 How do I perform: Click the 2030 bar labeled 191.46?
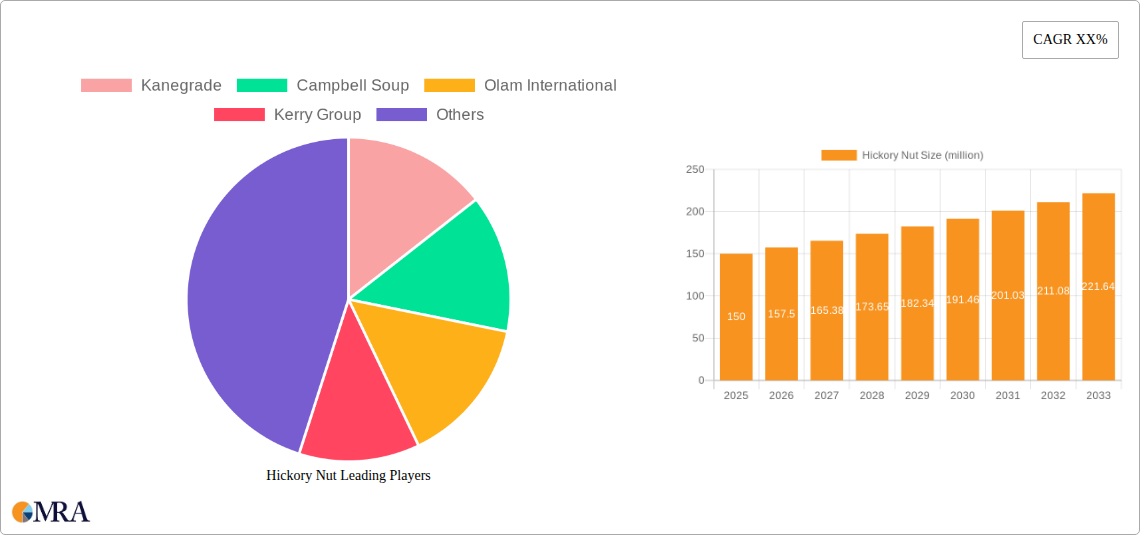click(963, 299)
